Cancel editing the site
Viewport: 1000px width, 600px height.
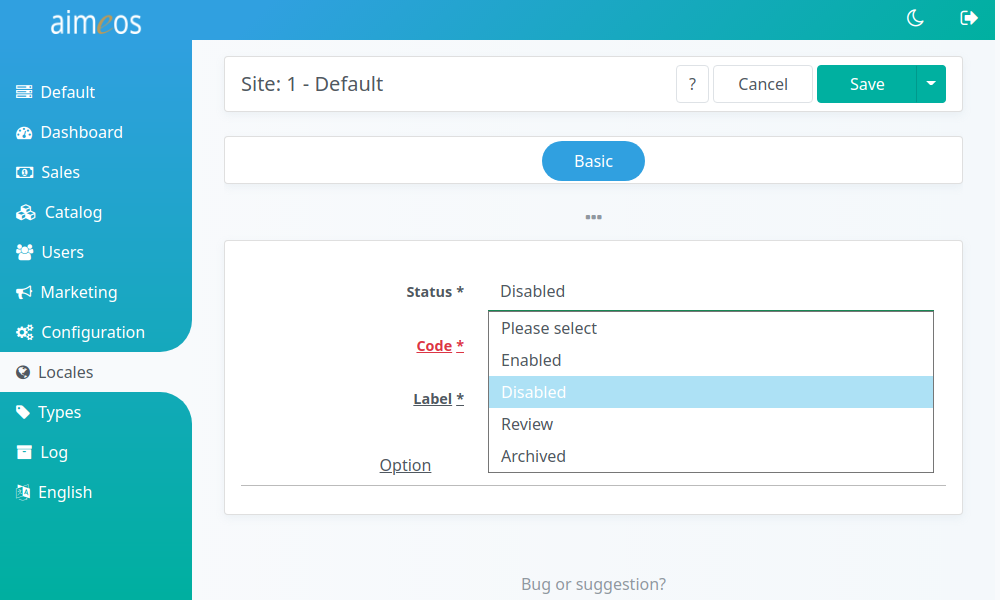pyautogui.click(x=763, y=84)
